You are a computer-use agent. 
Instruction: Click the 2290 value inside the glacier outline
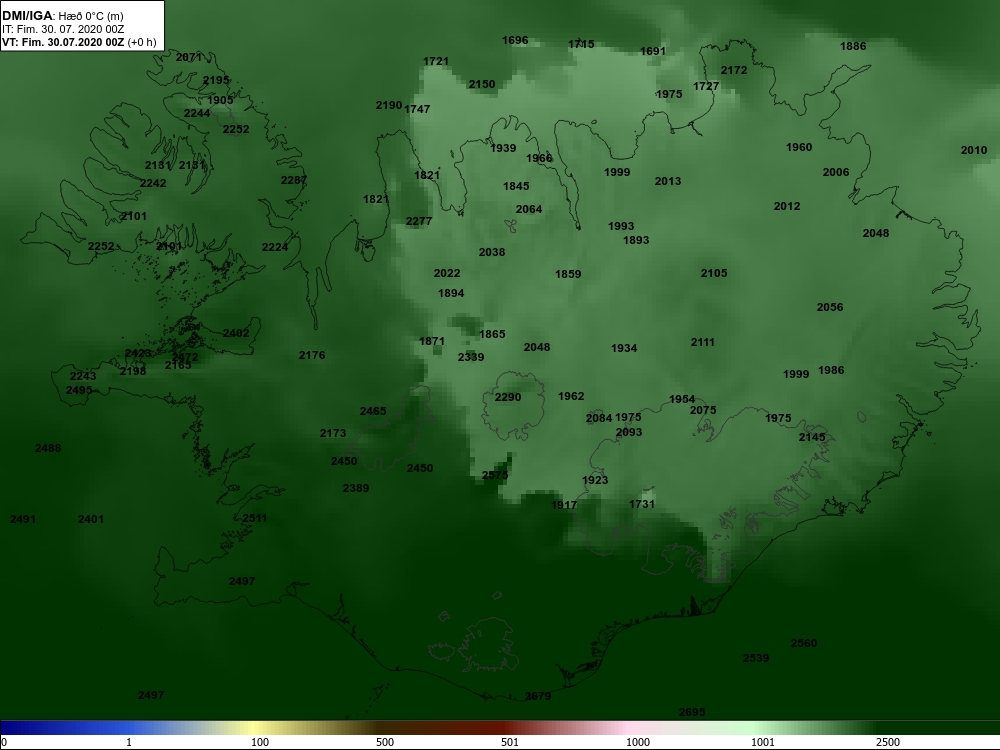[508, 397]
